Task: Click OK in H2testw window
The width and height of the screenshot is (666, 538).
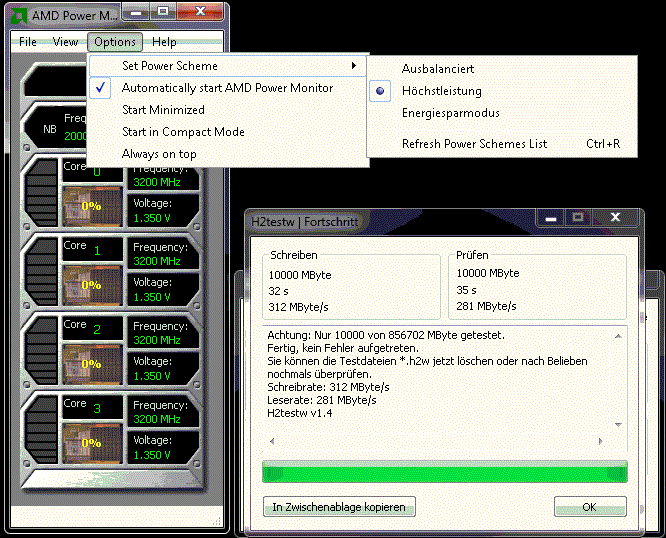Action: 590,507
